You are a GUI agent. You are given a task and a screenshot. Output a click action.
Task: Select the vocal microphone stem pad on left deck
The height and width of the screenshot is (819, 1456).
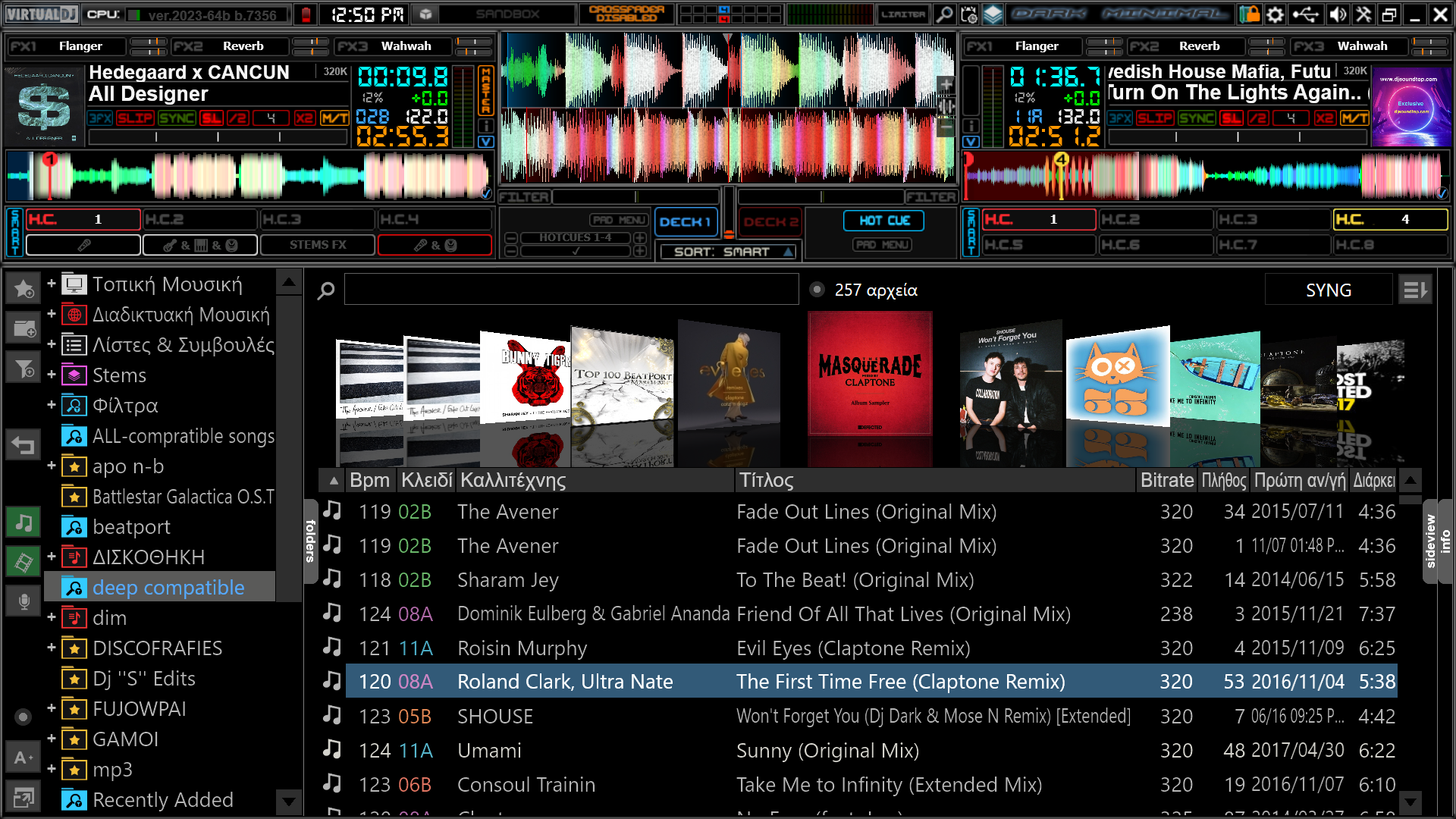click(83, 245)
